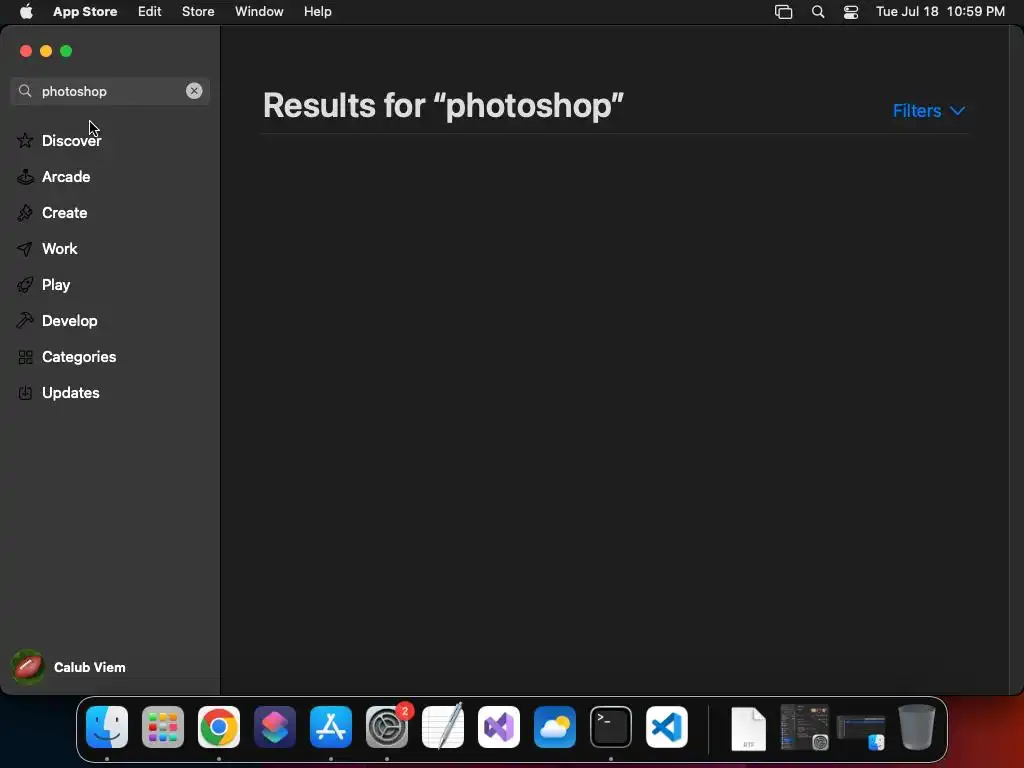1024x768 pixels.
Task: Click the Arcade joystick icon
Action: click(25, 176)
